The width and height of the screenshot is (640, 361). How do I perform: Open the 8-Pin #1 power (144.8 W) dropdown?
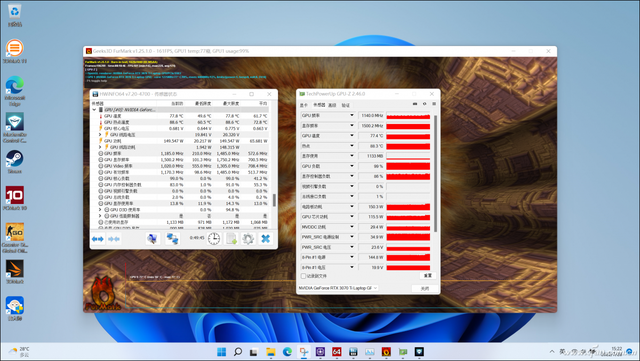pos(352,257)
